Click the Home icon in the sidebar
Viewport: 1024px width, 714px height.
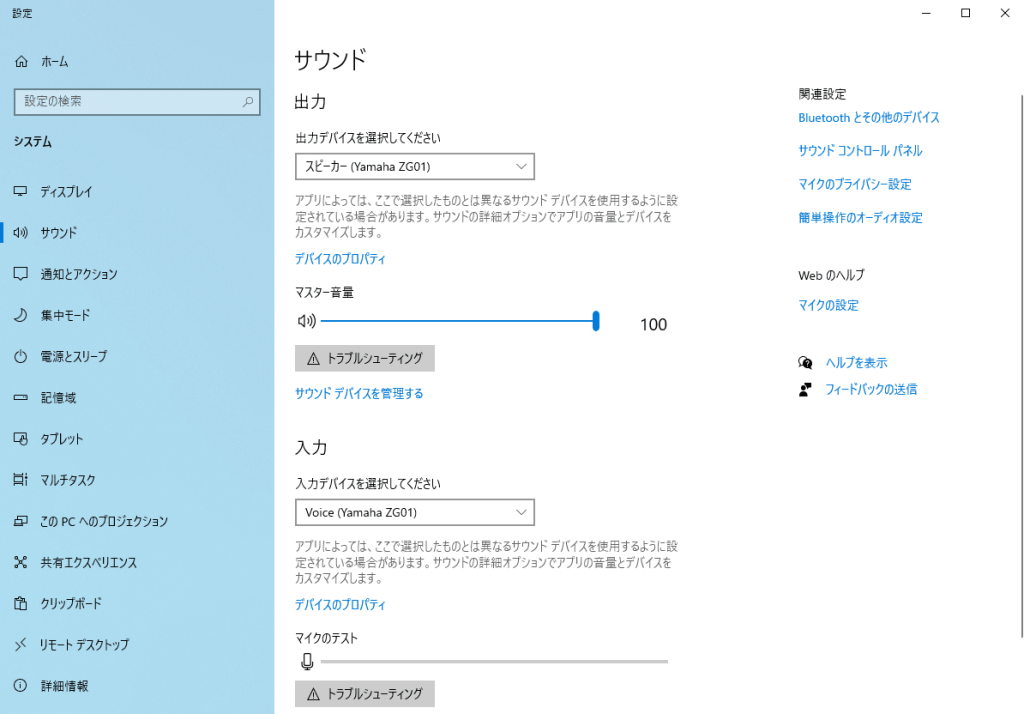(21, 62)
